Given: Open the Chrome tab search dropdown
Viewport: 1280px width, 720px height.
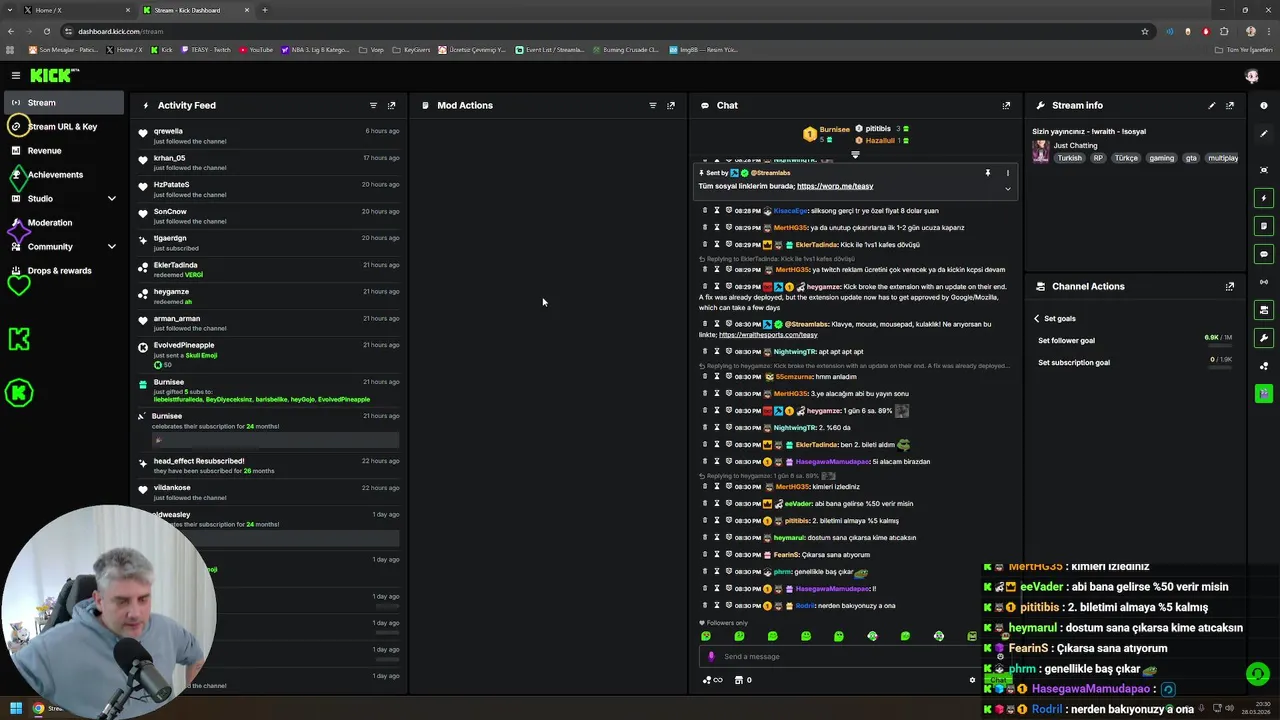Looking at the screenshot, I should pos(10,10).
